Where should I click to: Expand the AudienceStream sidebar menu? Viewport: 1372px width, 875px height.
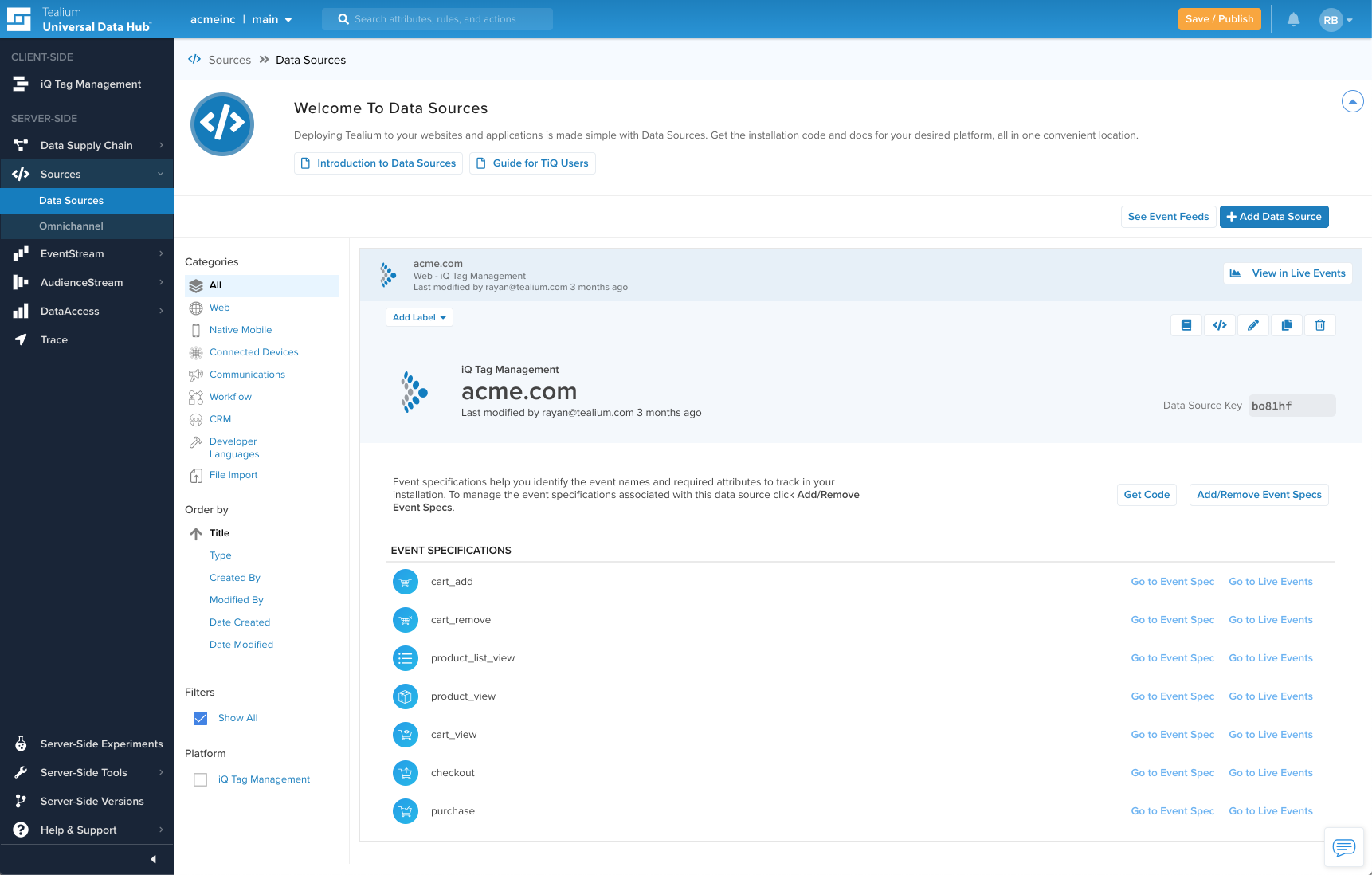coord(87,282)
